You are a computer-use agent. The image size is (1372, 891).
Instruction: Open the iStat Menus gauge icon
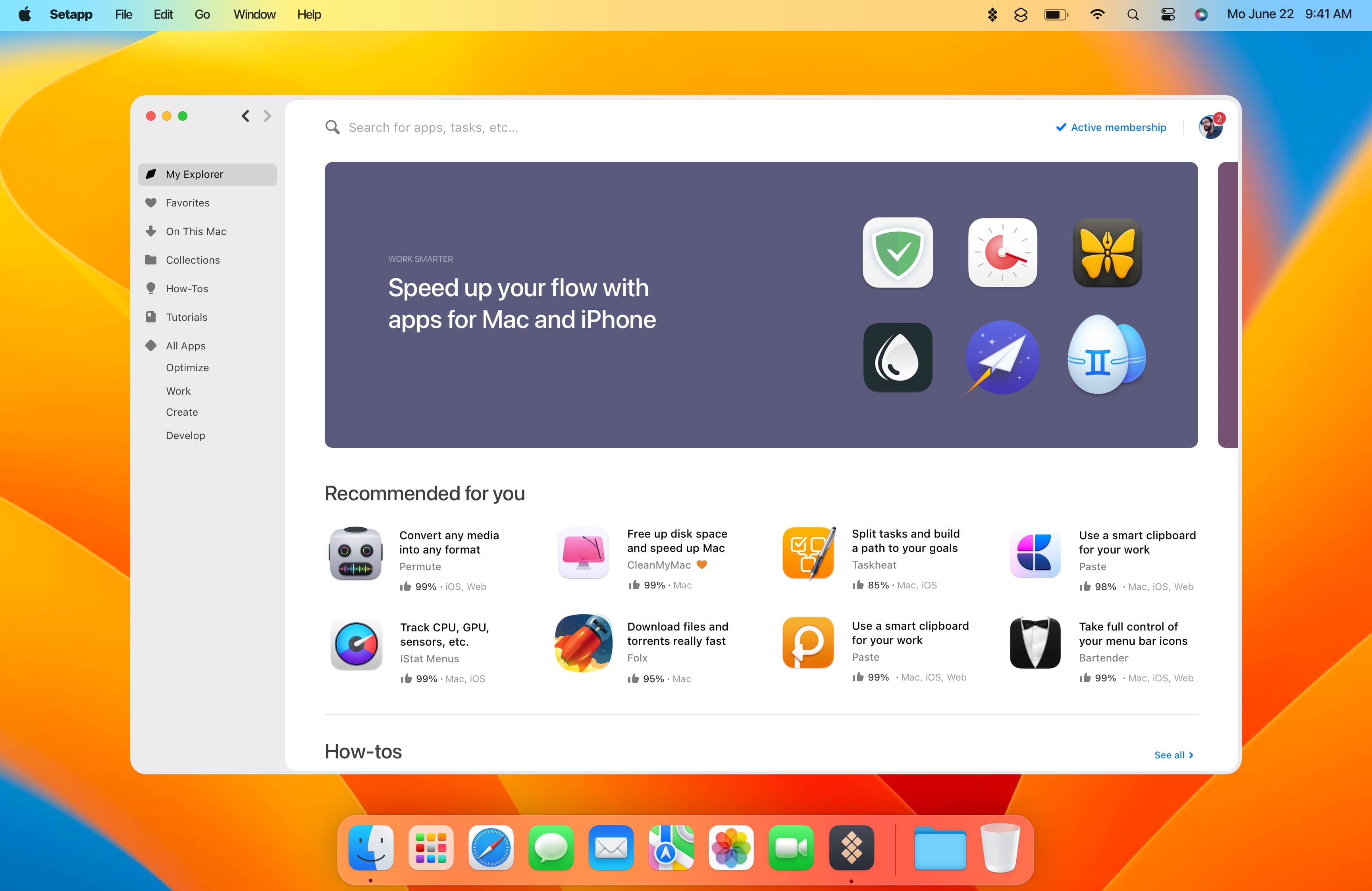click(356, 644)
